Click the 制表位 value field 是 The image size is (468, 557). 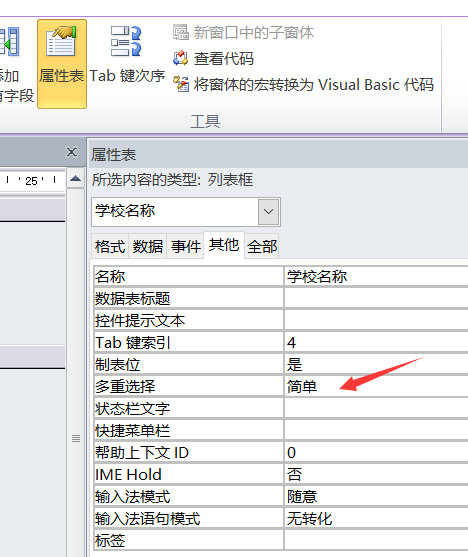[x=376, y=364]
